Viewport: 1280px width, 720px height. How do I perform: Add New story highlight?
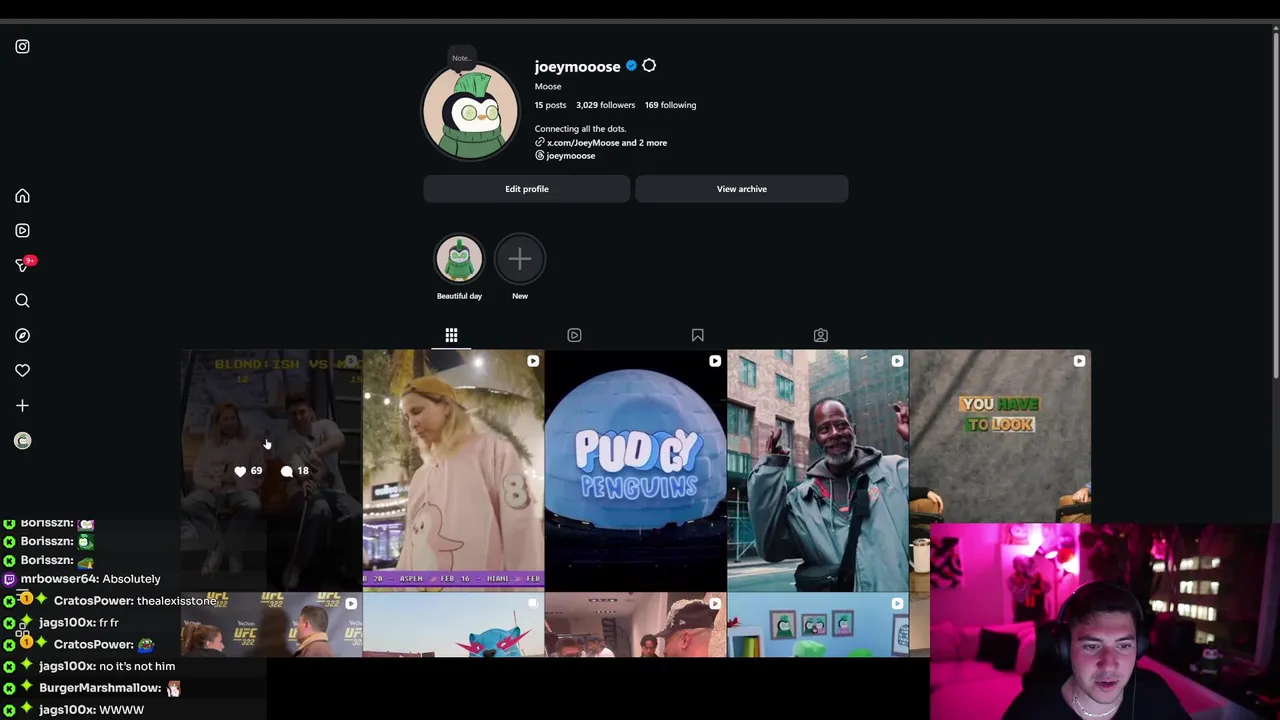[520, 259]
